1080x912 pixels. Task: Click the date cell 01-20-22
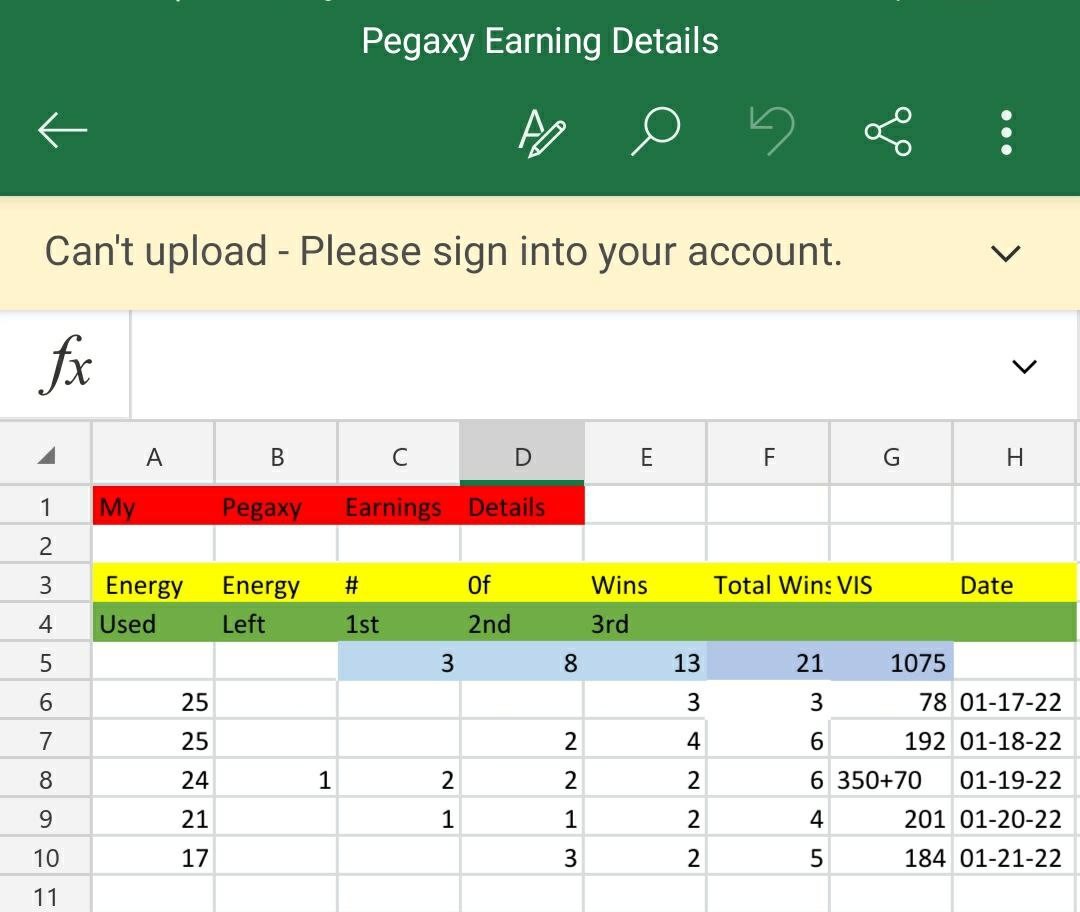tap(1014, 818)
